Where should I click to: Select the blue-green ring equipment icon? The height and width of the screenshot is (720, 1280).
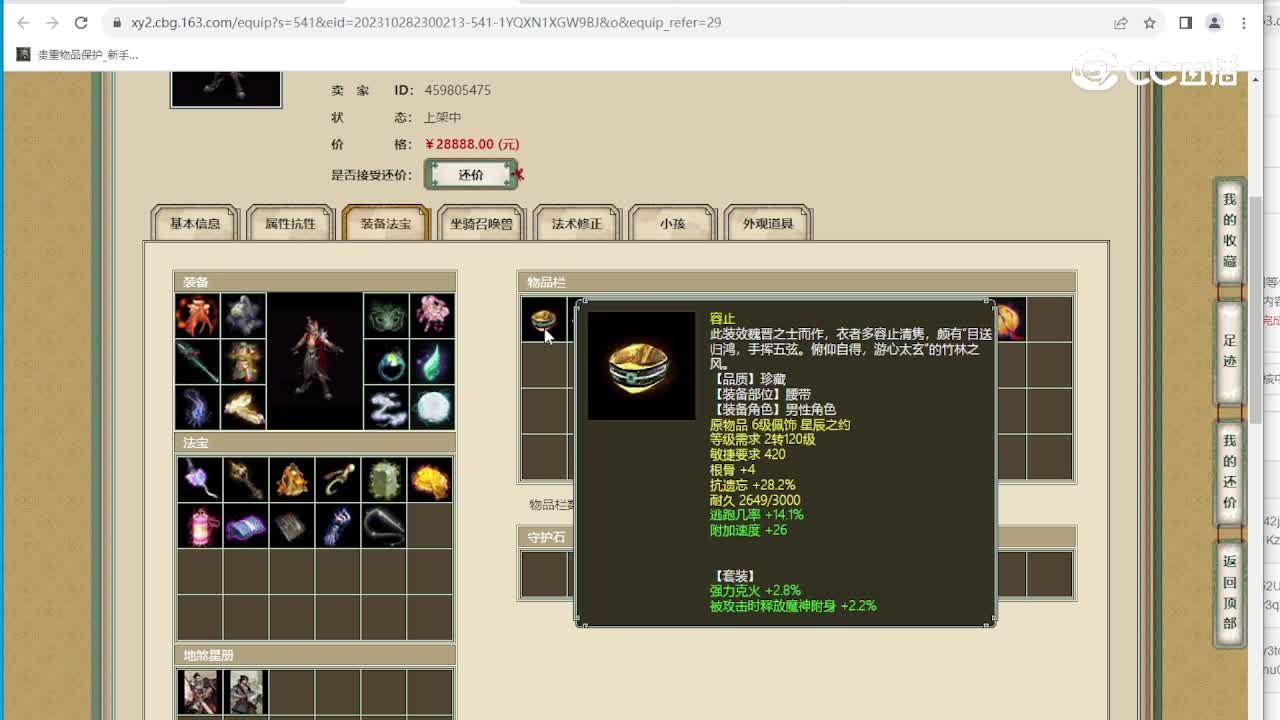click(386, 362)
